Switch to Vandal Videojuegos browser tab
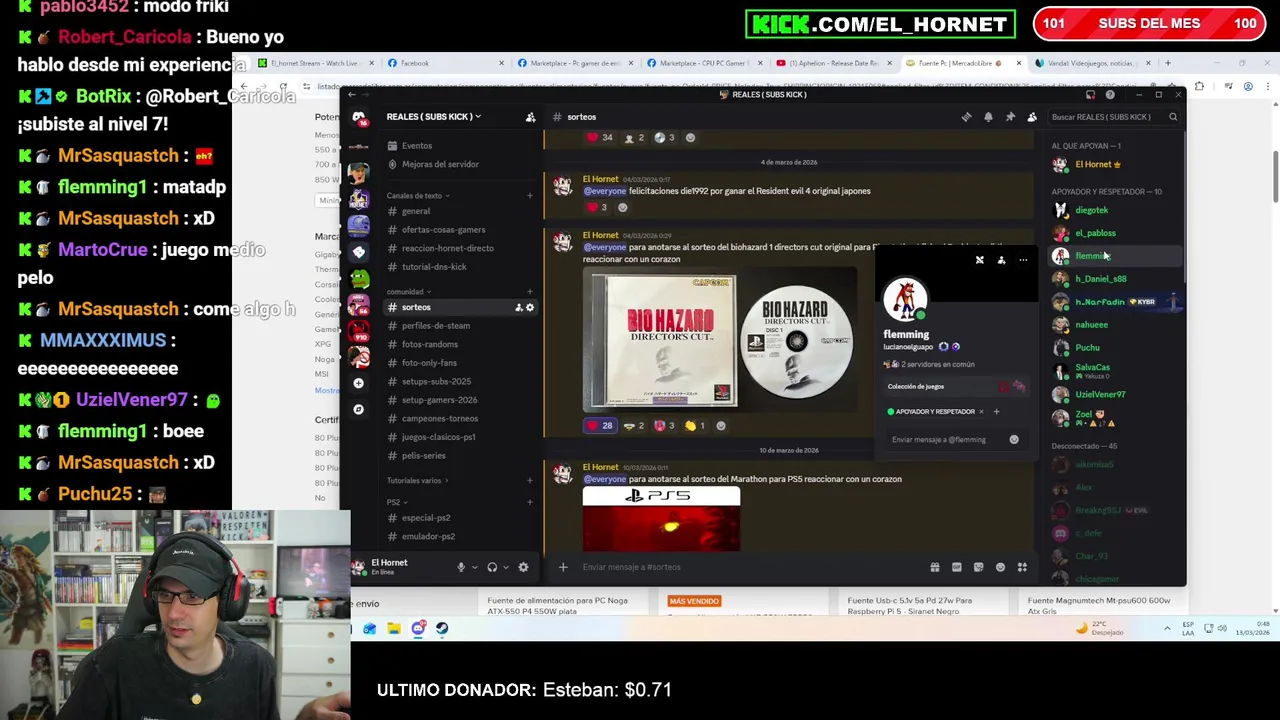The width and height of the screenshot is (1280, 720). click(1091, 63)
